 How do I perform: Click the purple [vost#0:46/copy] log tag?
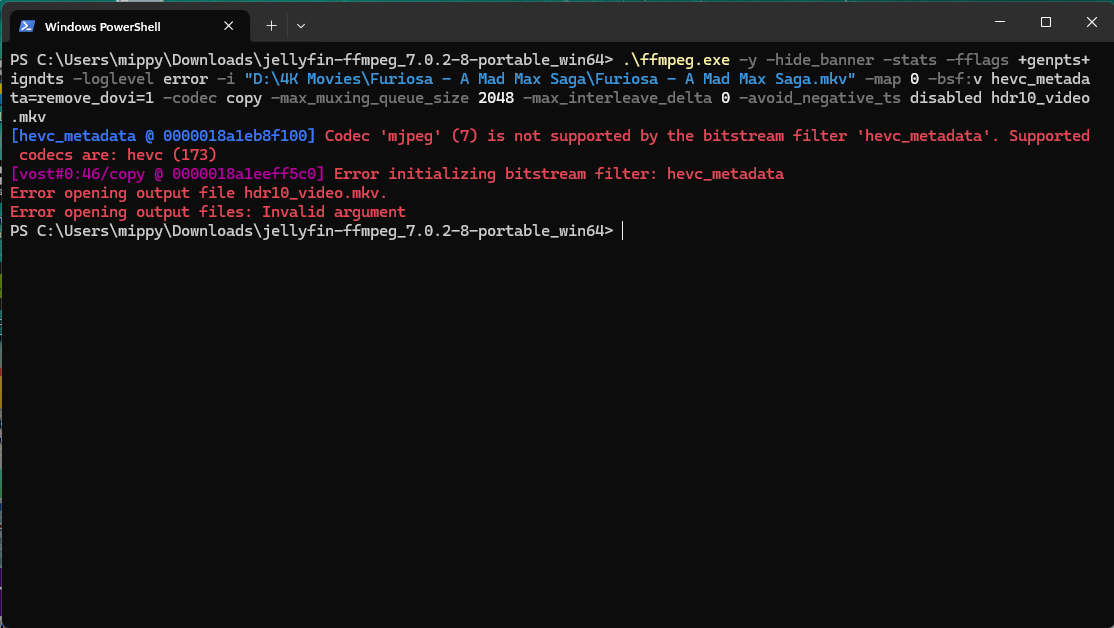point(167,174)
